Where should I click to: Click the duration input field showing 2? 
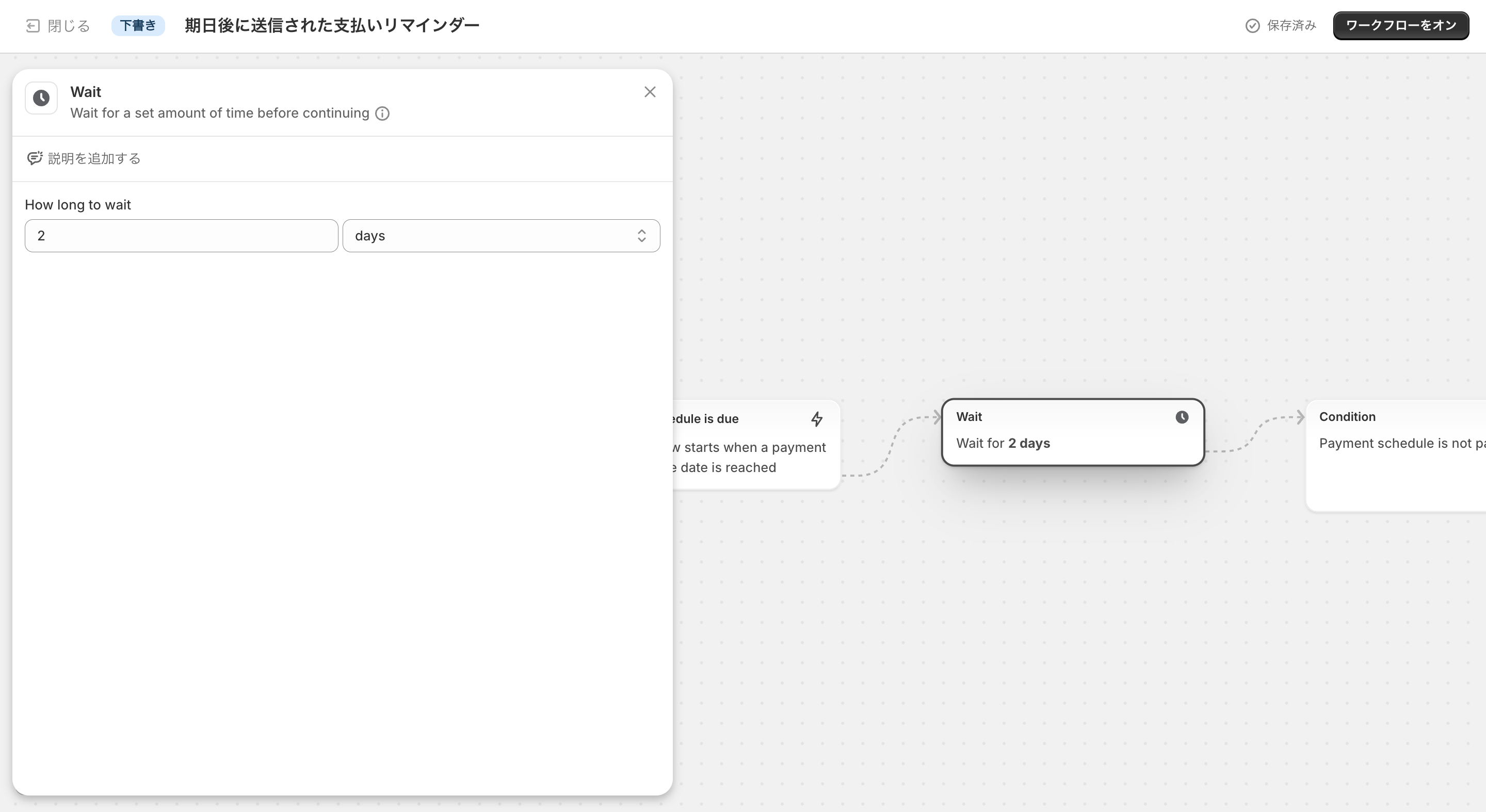181,235
